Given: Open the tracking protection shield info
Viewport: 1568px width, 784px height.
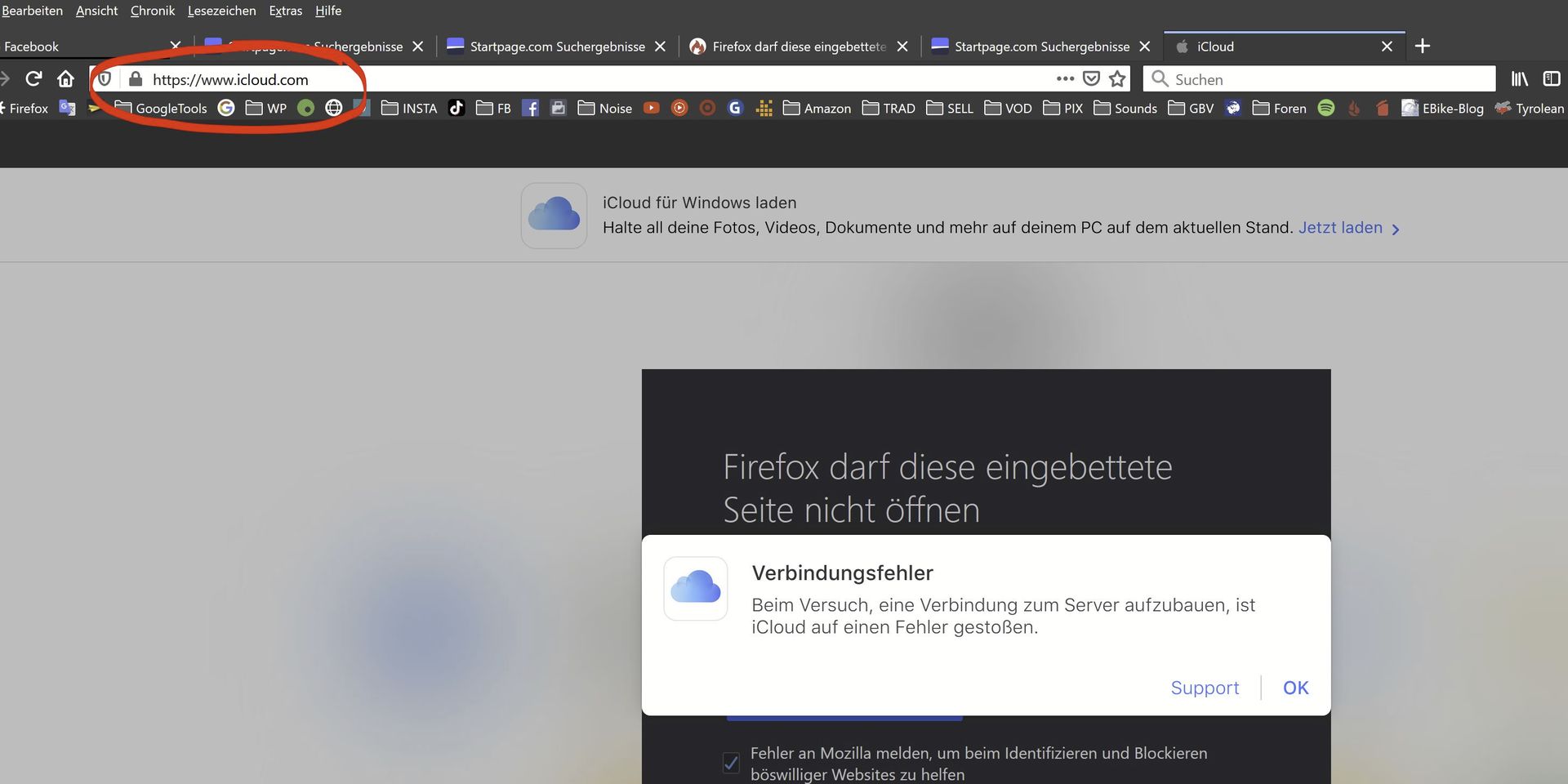Looking at the screenshot, I should [x=105, y=79].
